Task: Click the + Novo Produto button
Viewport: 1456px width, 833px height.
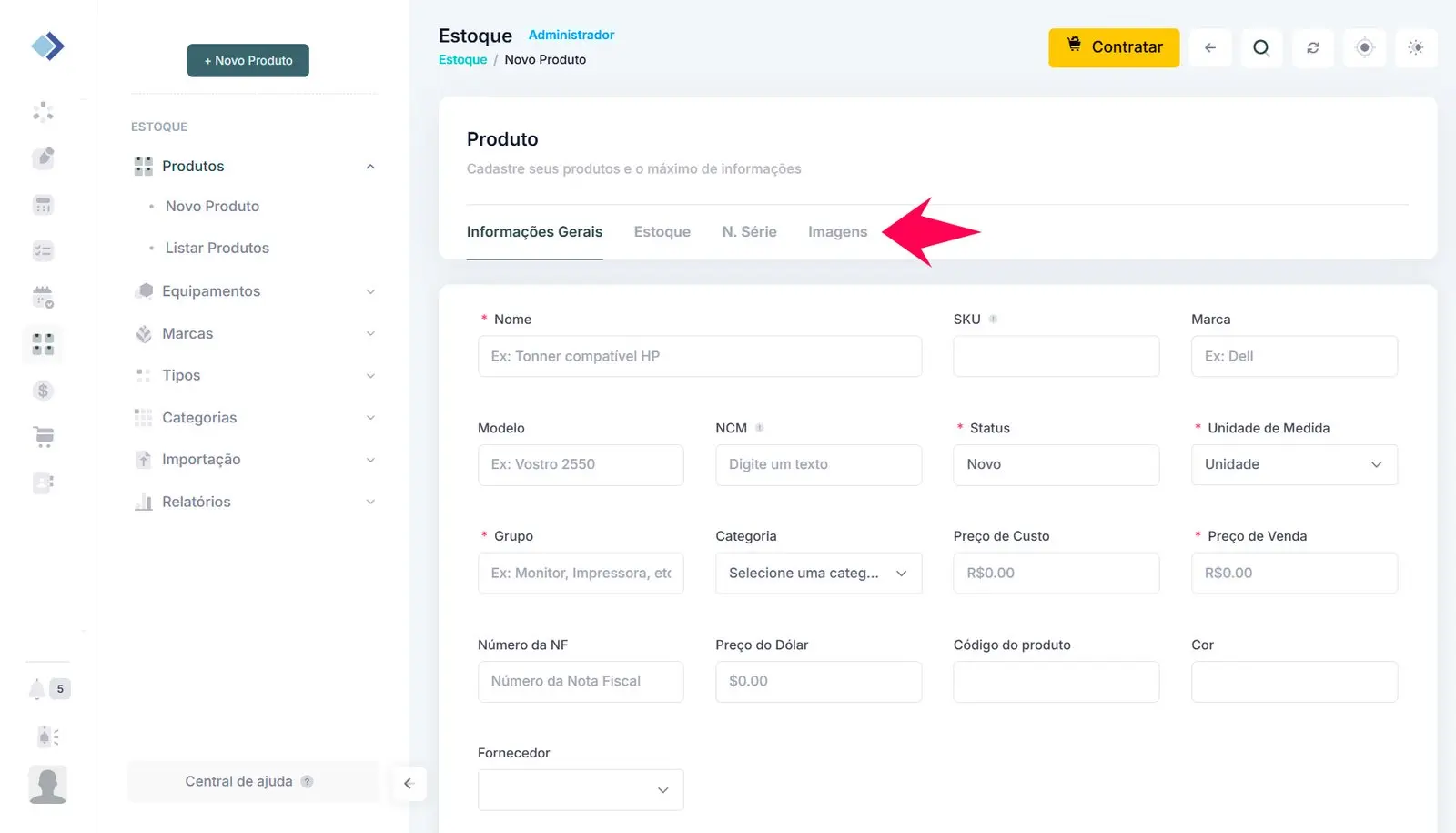Action: (x=248, y=60)
